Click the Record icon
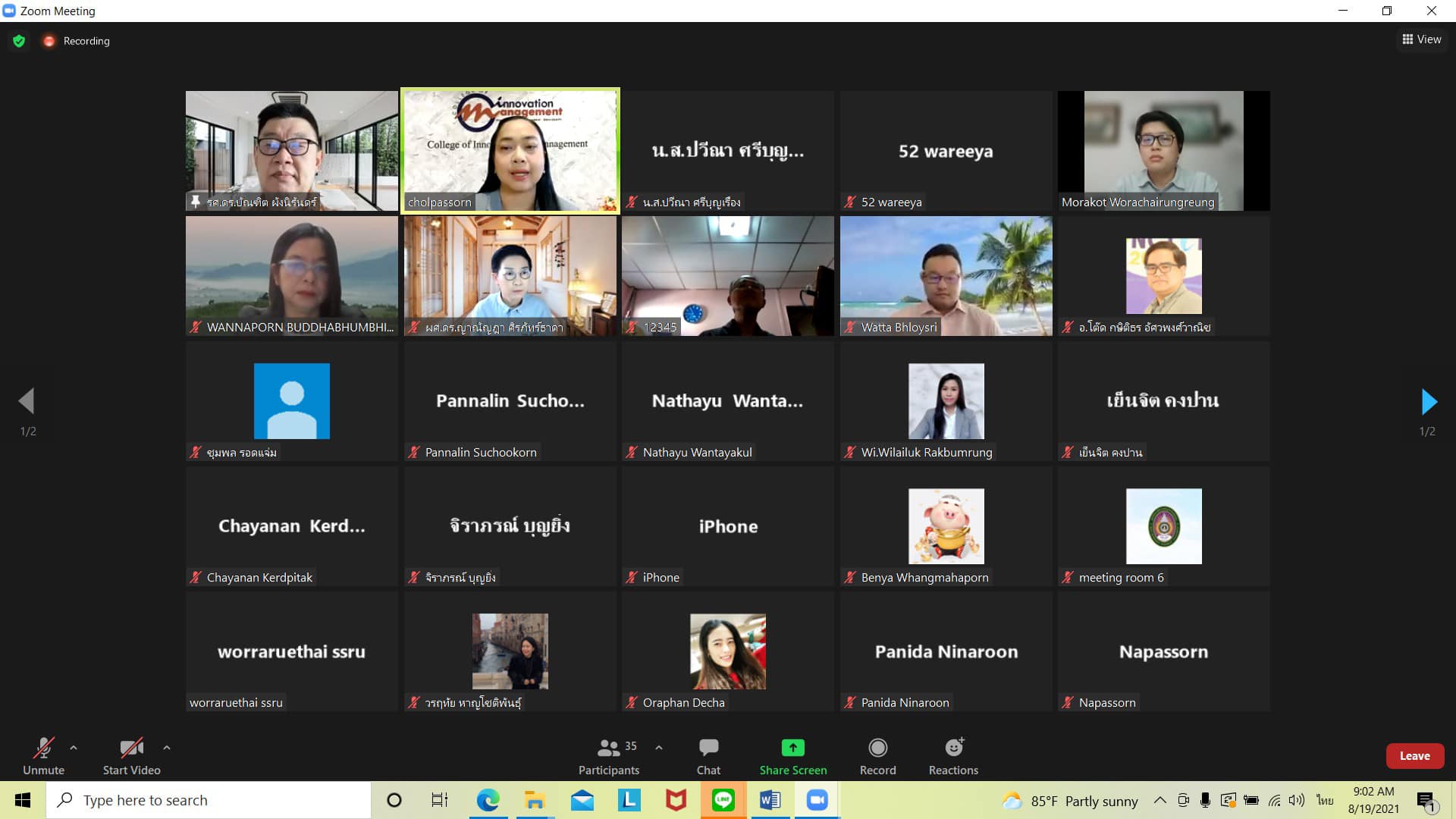Image resolution: width=1456 pixels, height=819 pixels. [877, 748]
